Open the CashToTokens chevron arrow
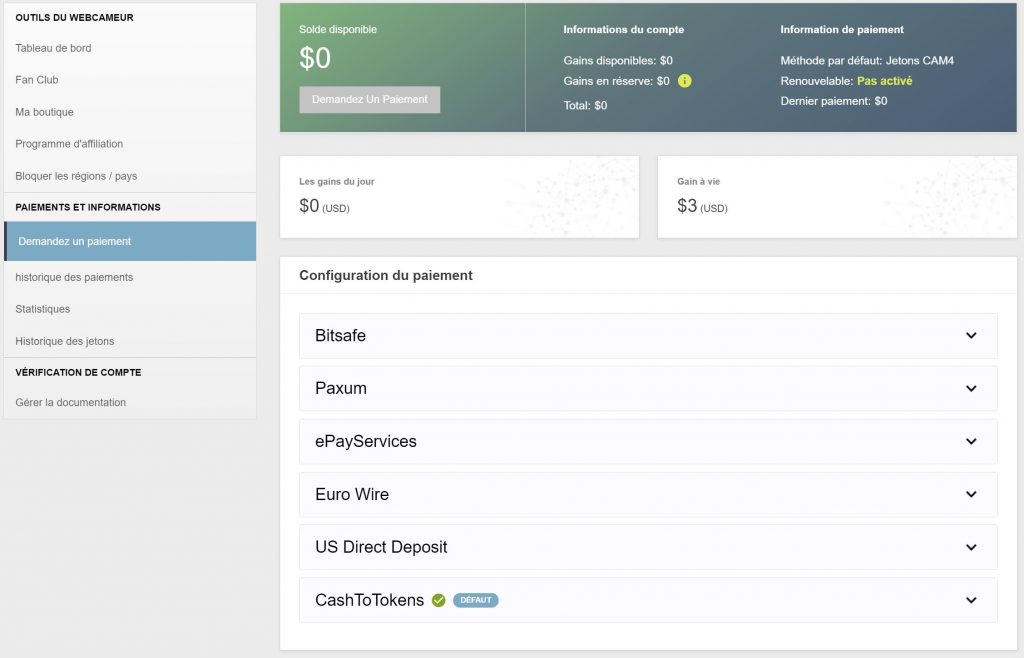The height and width of the screenshot is (658, 1024). click(970, 600)
